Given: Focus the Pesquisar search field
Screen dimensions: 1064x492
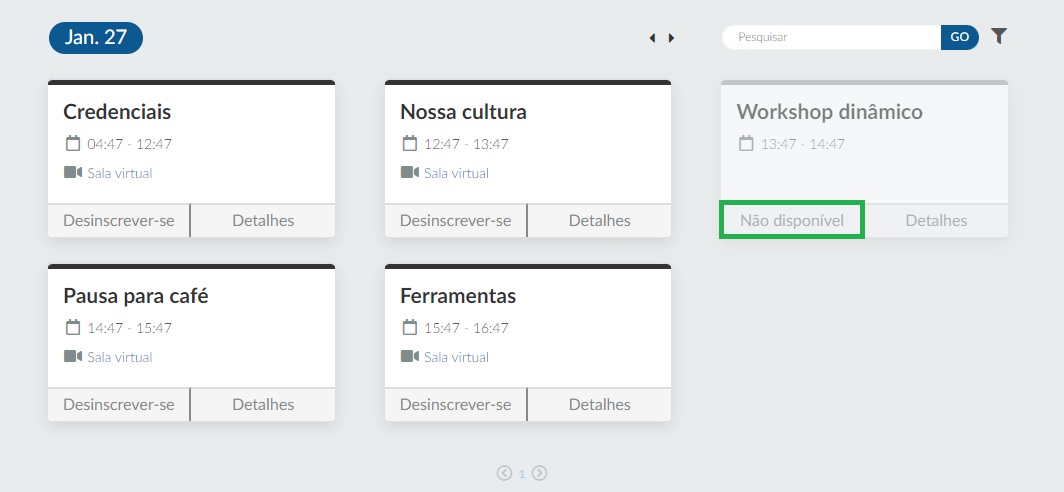Looking at the screenshot, I should pos(832,37).
